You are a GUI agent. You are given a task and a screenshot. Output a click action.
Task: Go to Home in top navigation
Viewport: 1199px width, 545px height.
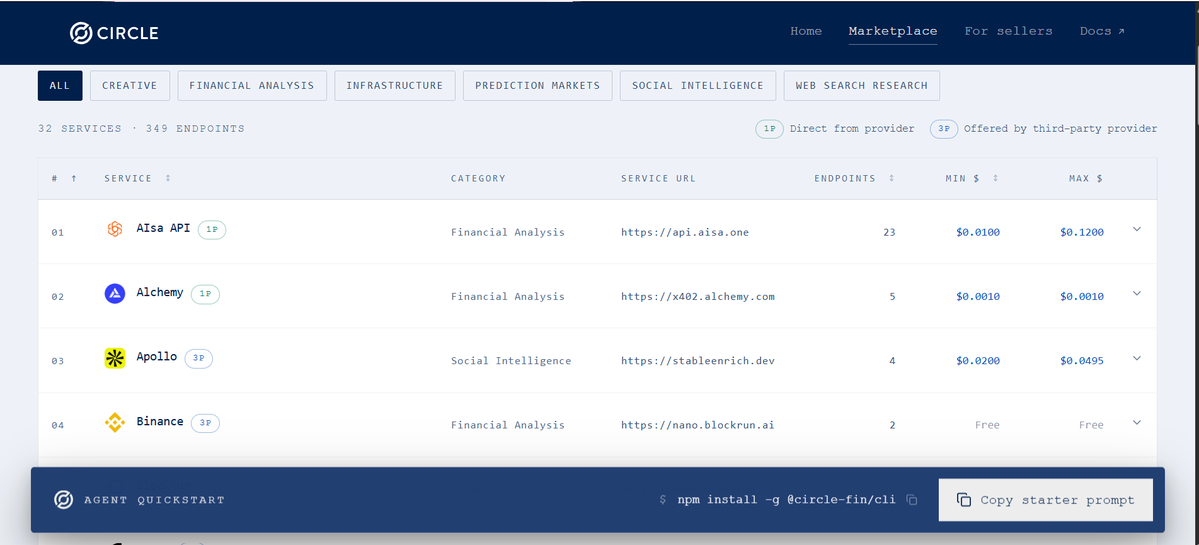tap(806, 31)
